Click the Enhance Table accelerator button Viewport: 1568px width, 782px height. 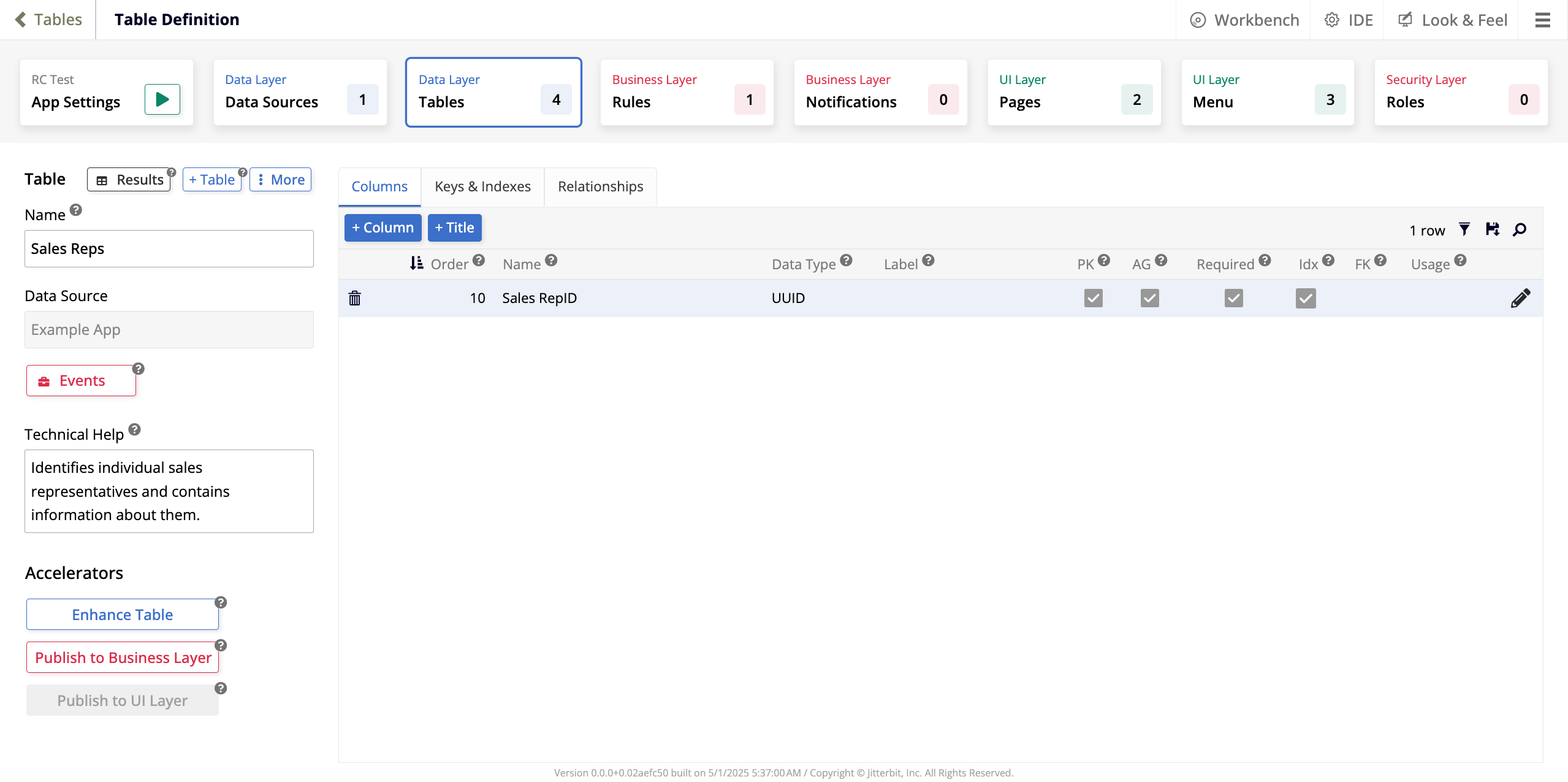pos(122,615)
